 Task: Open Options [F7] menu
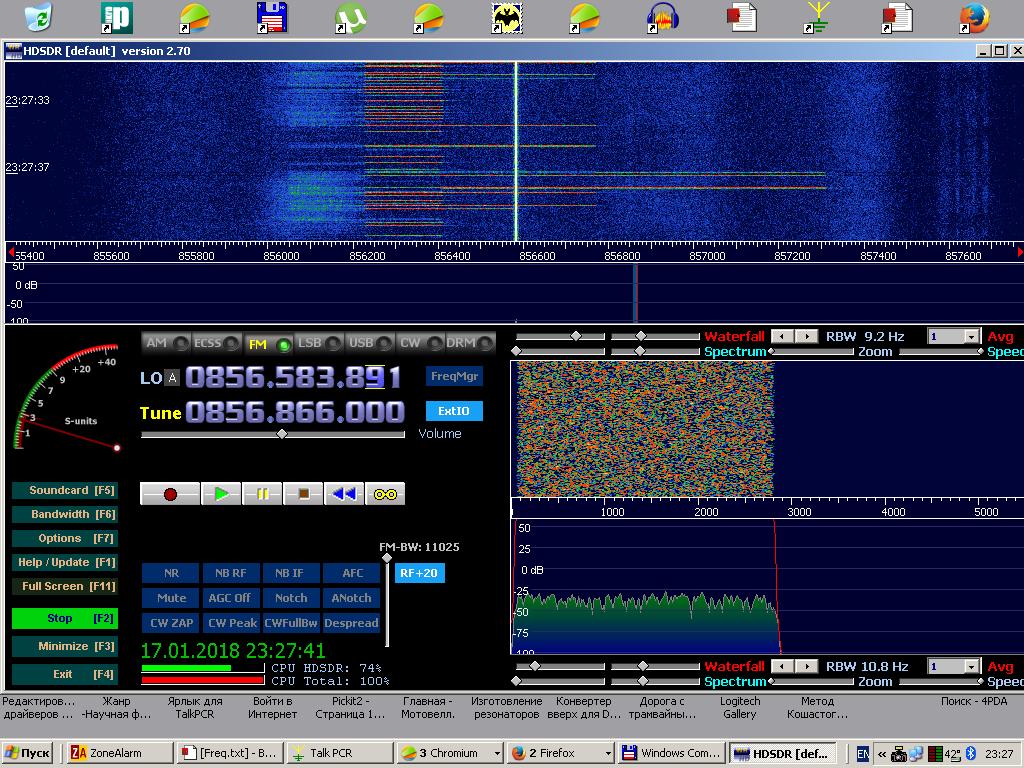(65, 538)
